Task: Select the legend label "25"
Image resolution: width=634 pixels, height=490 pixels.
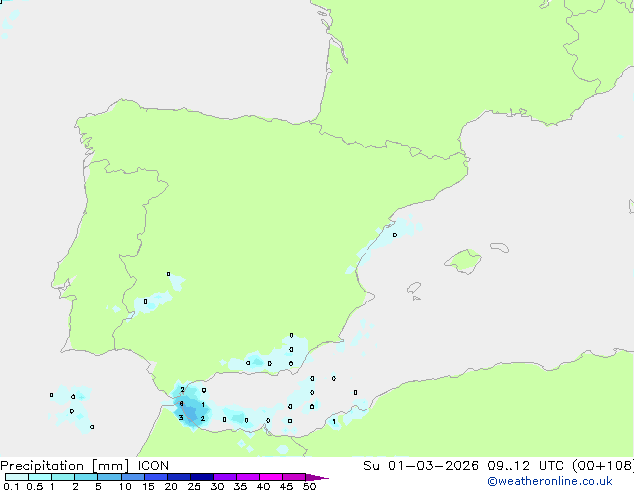Action: click(x=194, y=486)
